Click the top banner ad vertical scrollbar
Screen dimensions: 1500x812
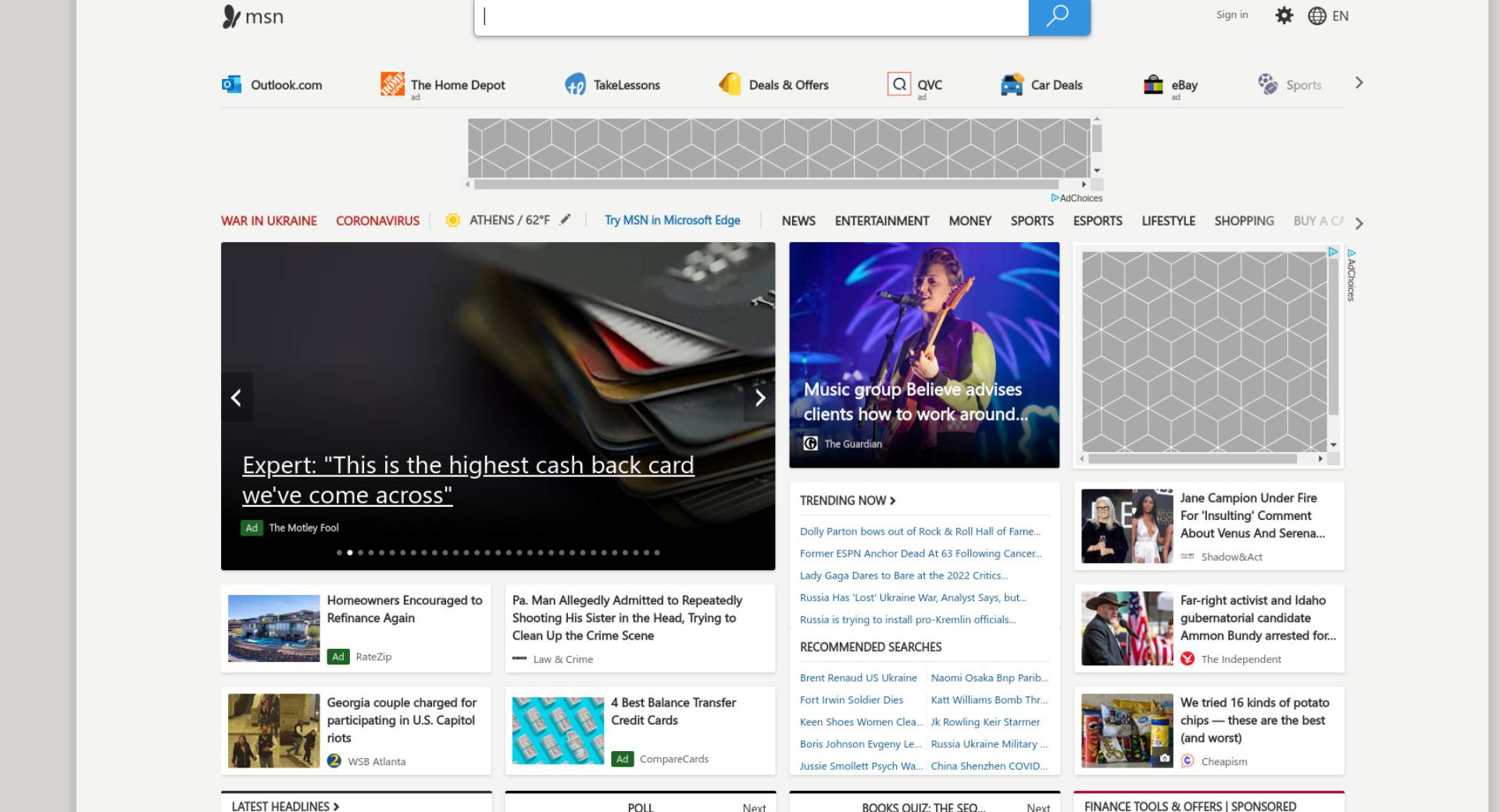click(x=1097, y=146)
